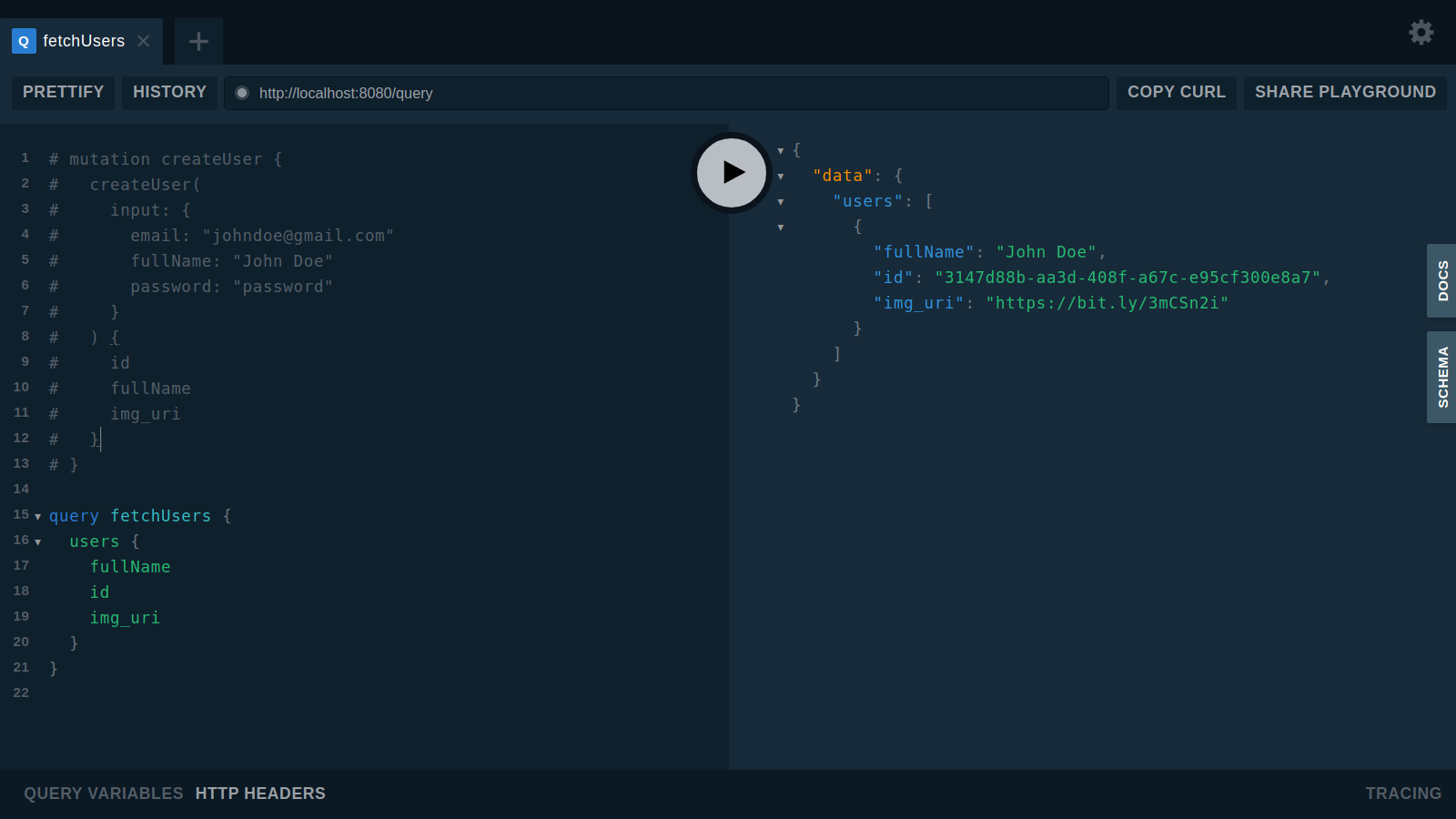Open the SCHEMA side panel

pos(1441,377)
